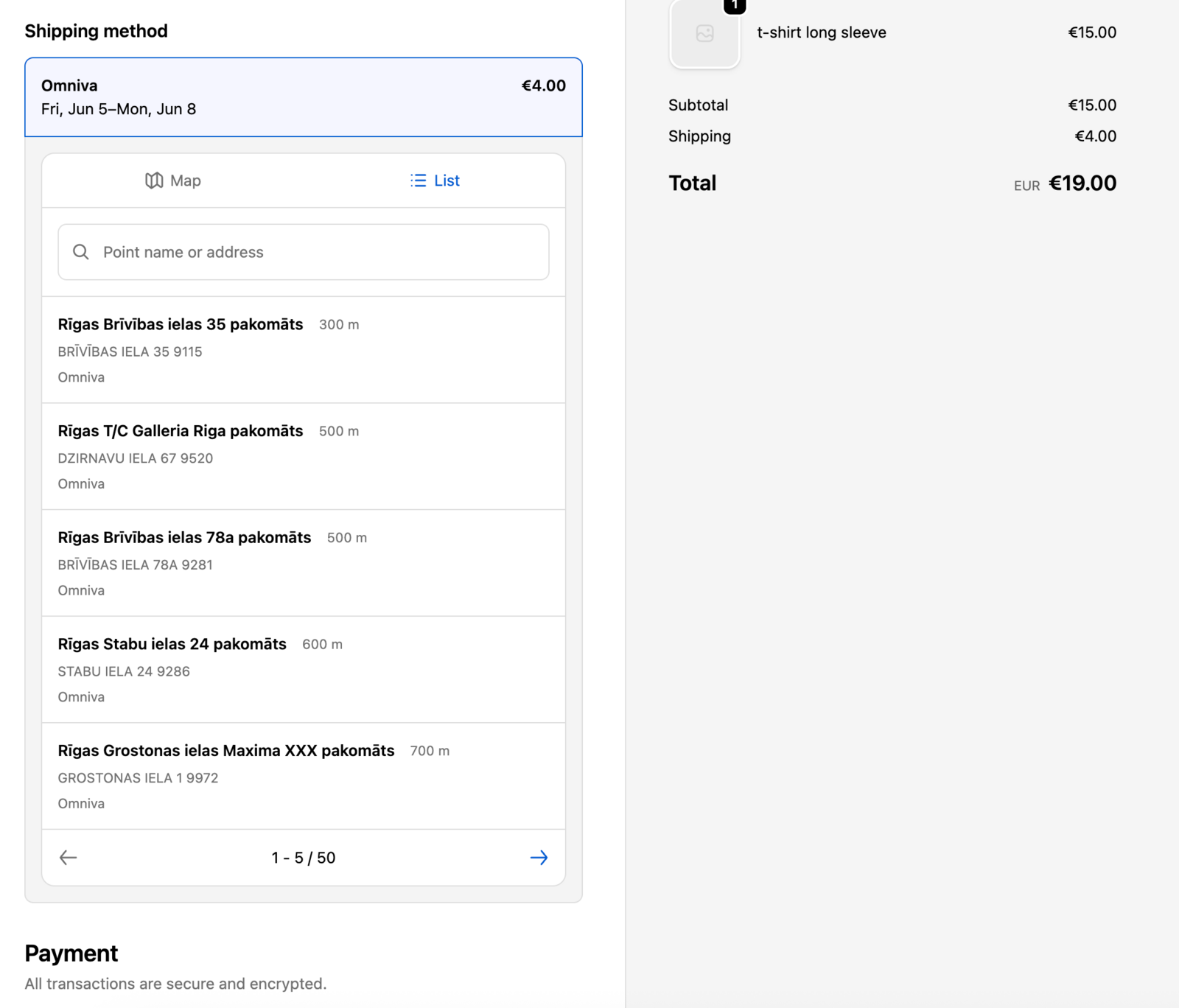Click the Fri, Jun 5–Mon, Jun 8 delivery dates
This screenshot has width=1179, height=1008.
point(119,109)
